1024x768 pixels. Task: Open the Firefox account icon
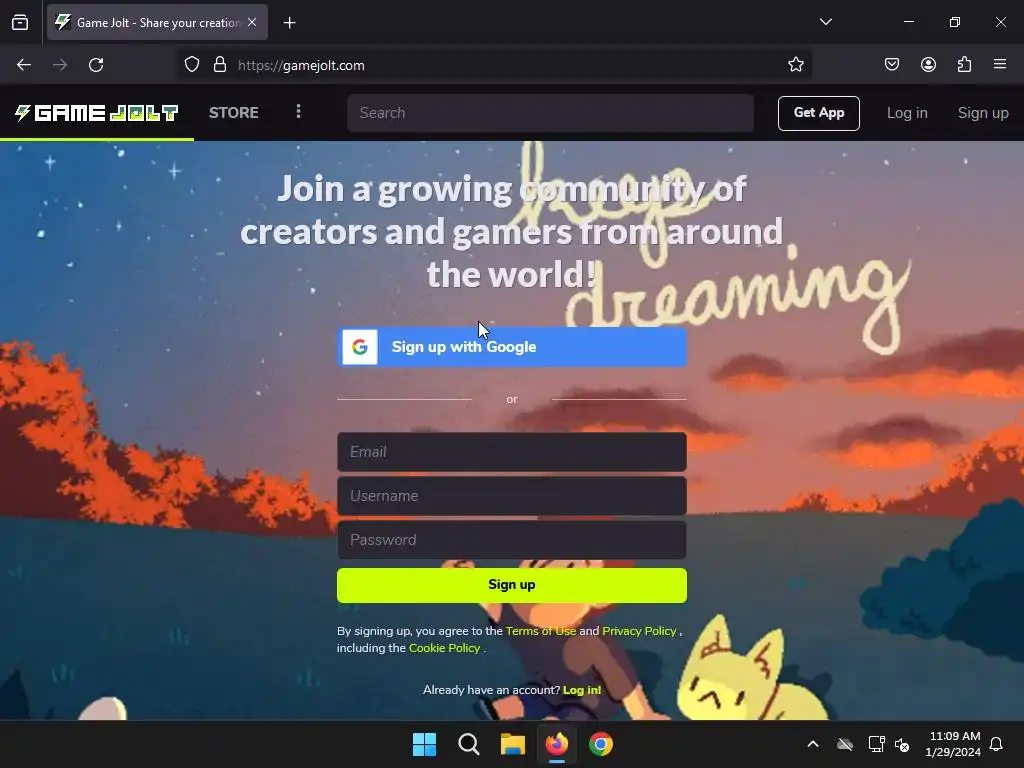coord(928,64)
